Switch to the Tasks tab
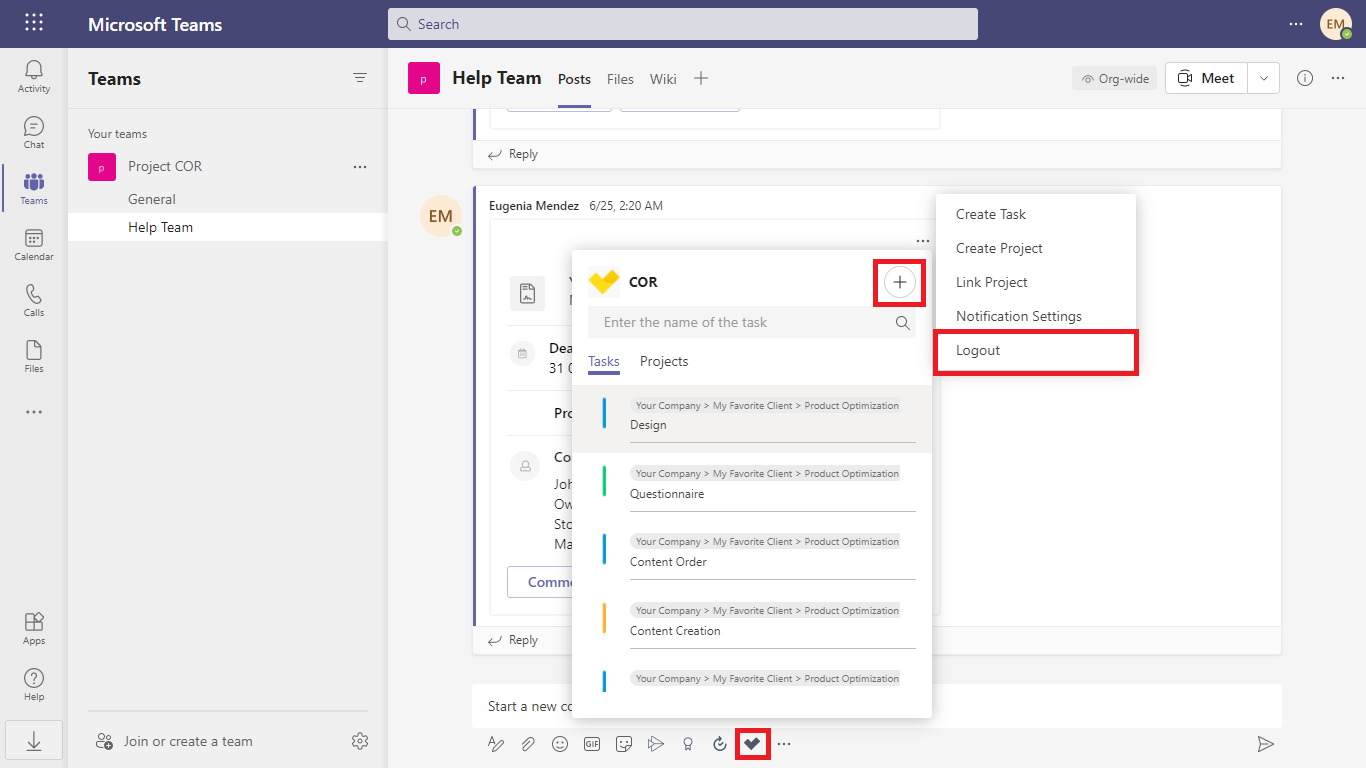1366x768 pixels. pyautogui.click(x=604, y=361)
